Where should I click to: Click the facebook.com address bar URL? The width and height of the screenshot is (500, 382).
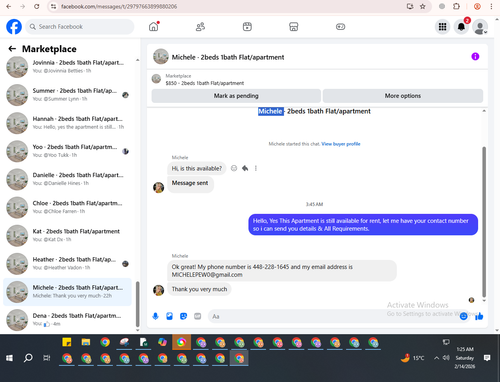119,7
